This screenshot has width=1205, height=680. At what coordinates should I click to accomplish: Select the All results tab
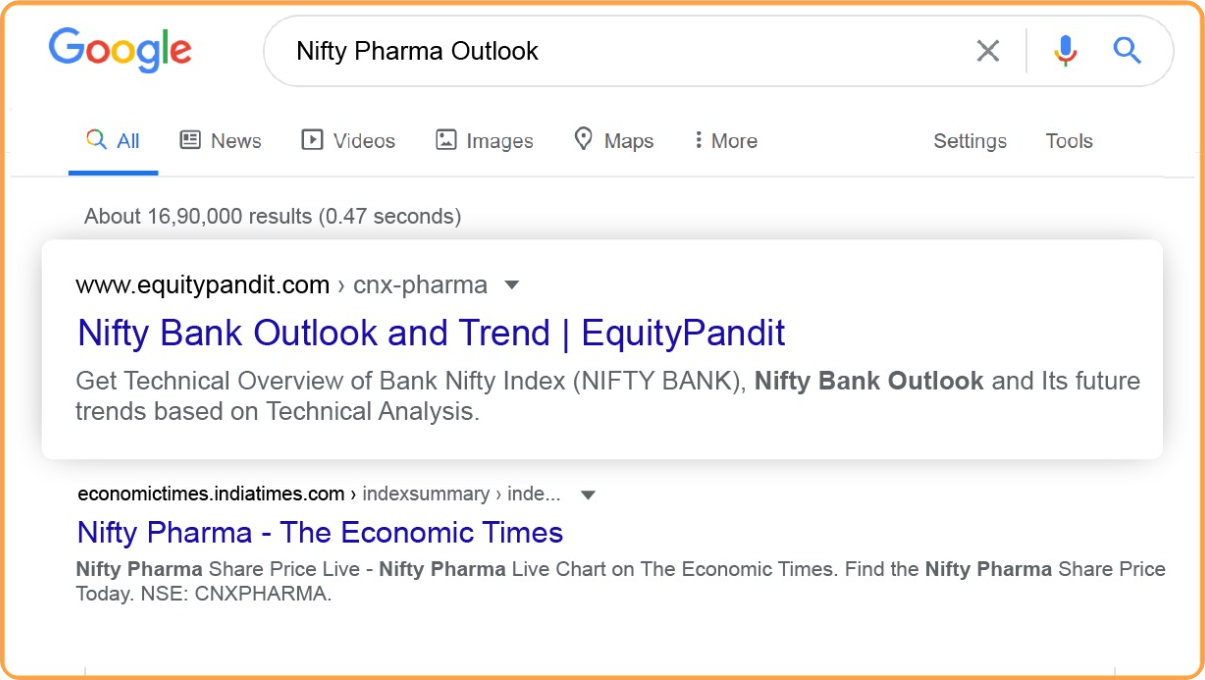tap(113, 141)
